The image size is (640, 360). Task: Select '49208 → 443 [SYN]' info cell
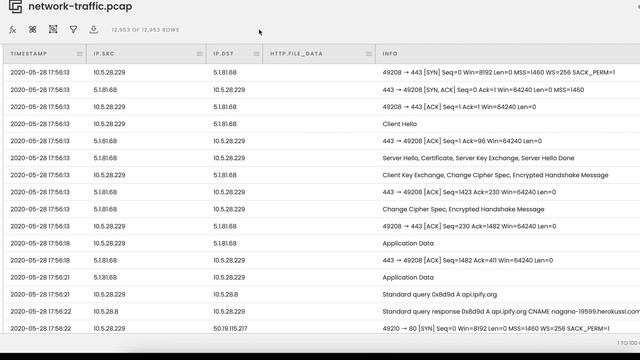pos(499,73)
